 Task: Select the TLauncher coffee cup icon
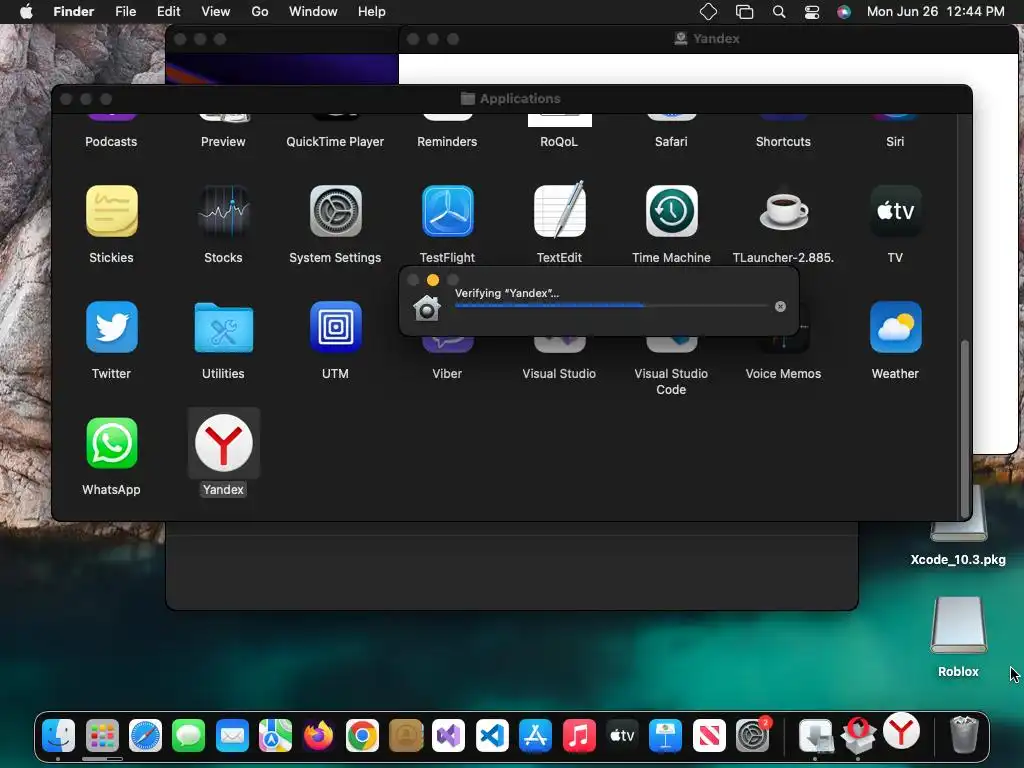click(784, 211)
